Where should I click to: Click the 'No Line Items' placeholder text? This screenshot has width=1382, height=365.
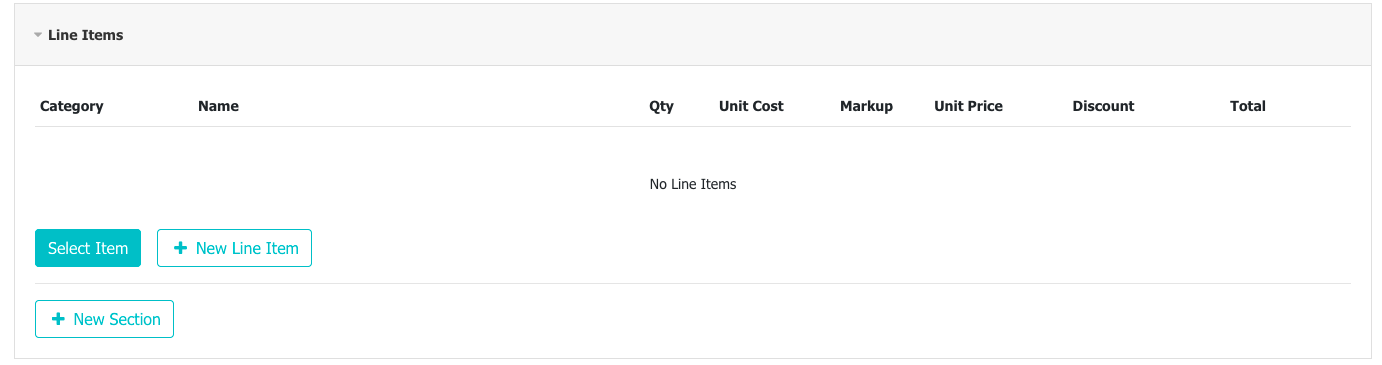(x=693, y=184)
